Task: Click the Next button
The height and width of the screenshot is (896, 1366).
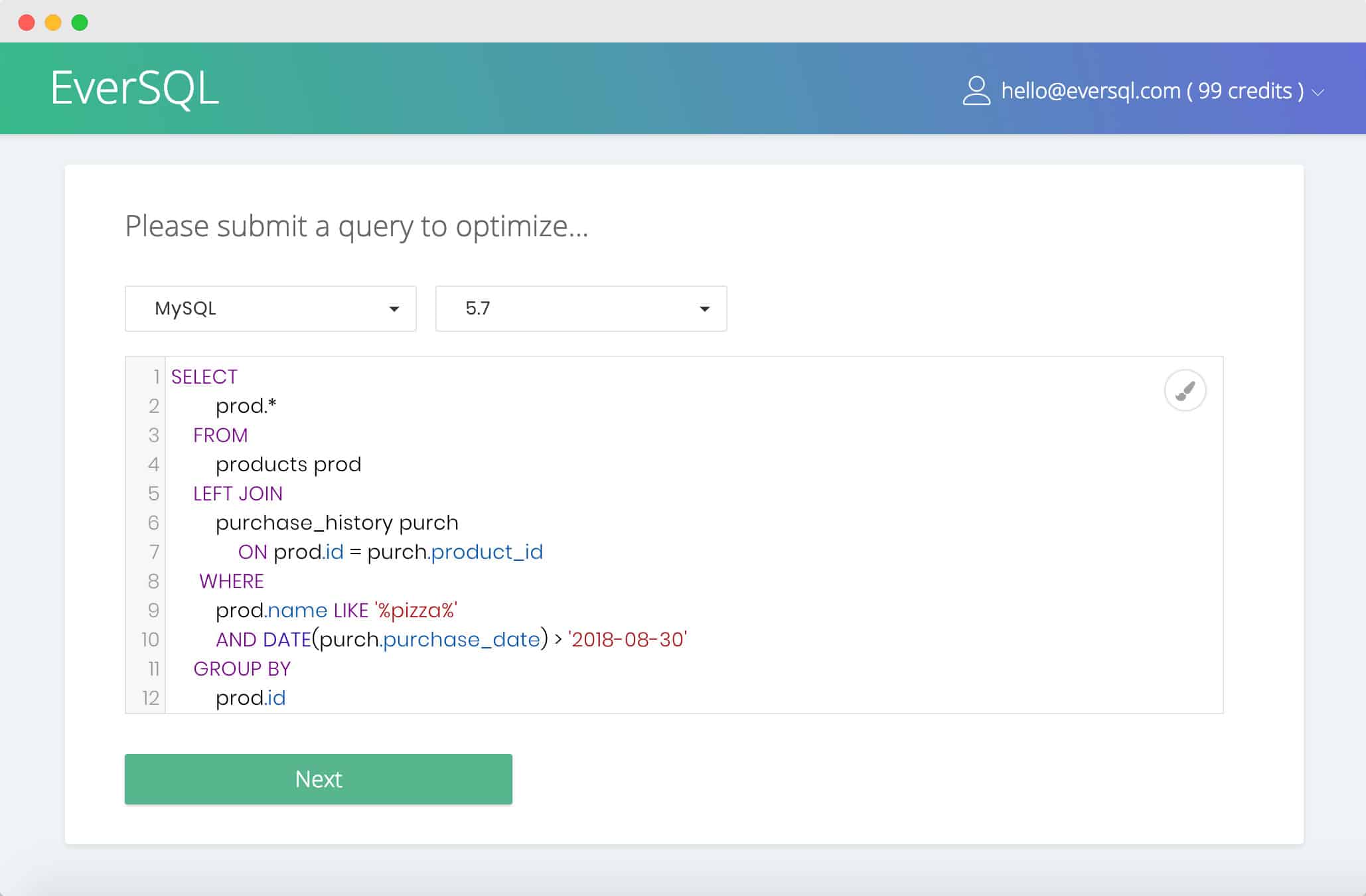Action: [x=319, y=779]
